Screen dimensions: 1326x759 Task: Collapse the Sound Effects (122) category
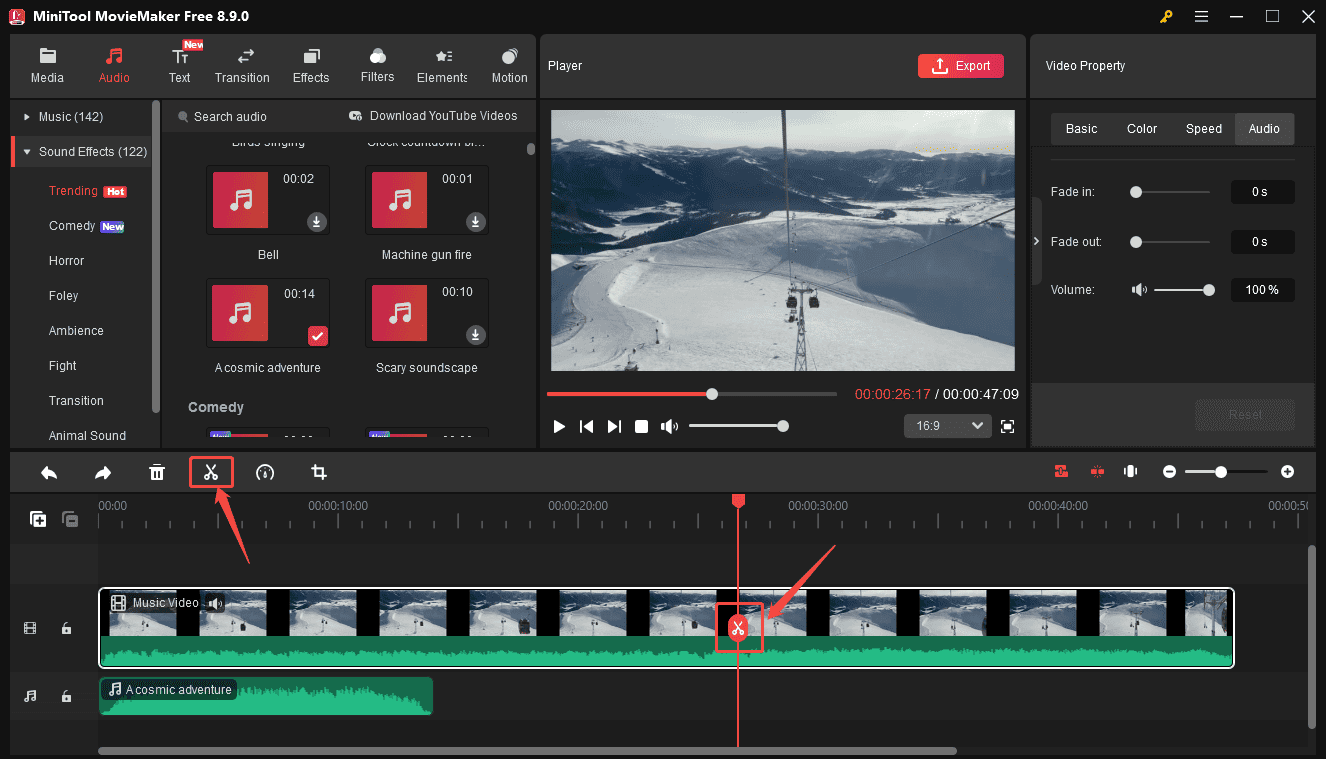27,152
